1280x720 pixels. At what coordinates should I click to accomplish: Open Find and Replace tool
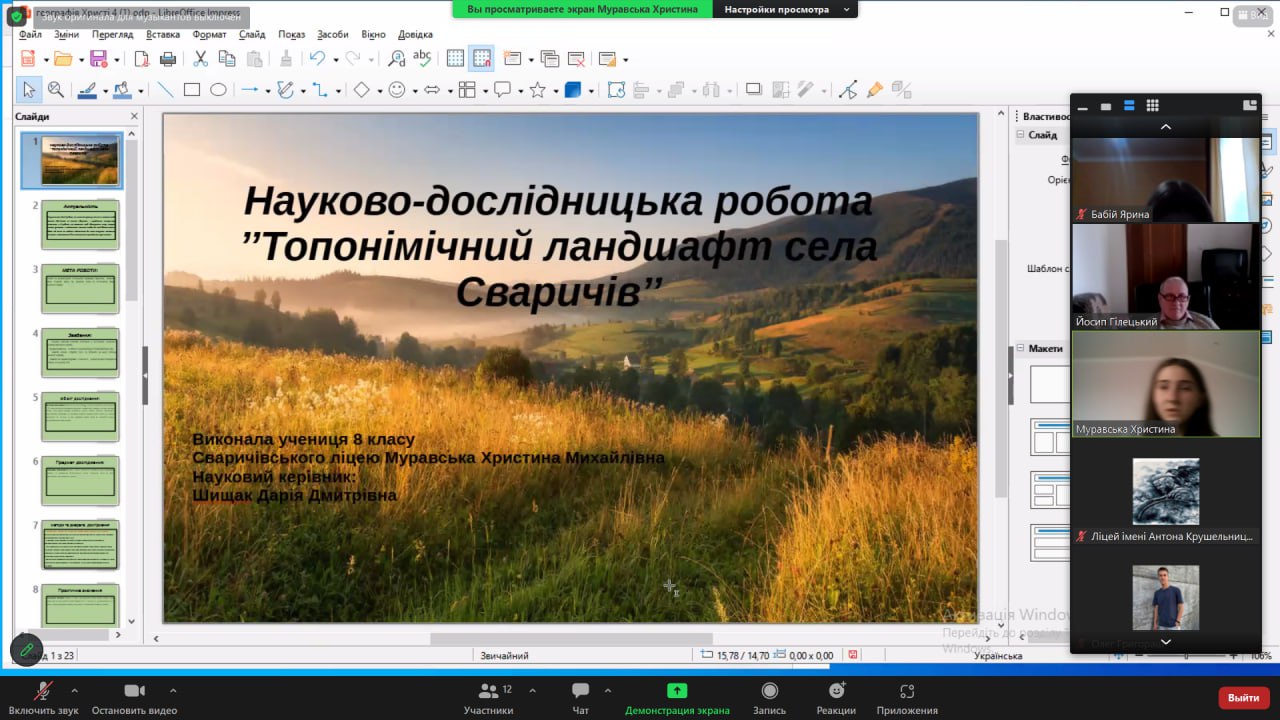[x=396, y=59]
